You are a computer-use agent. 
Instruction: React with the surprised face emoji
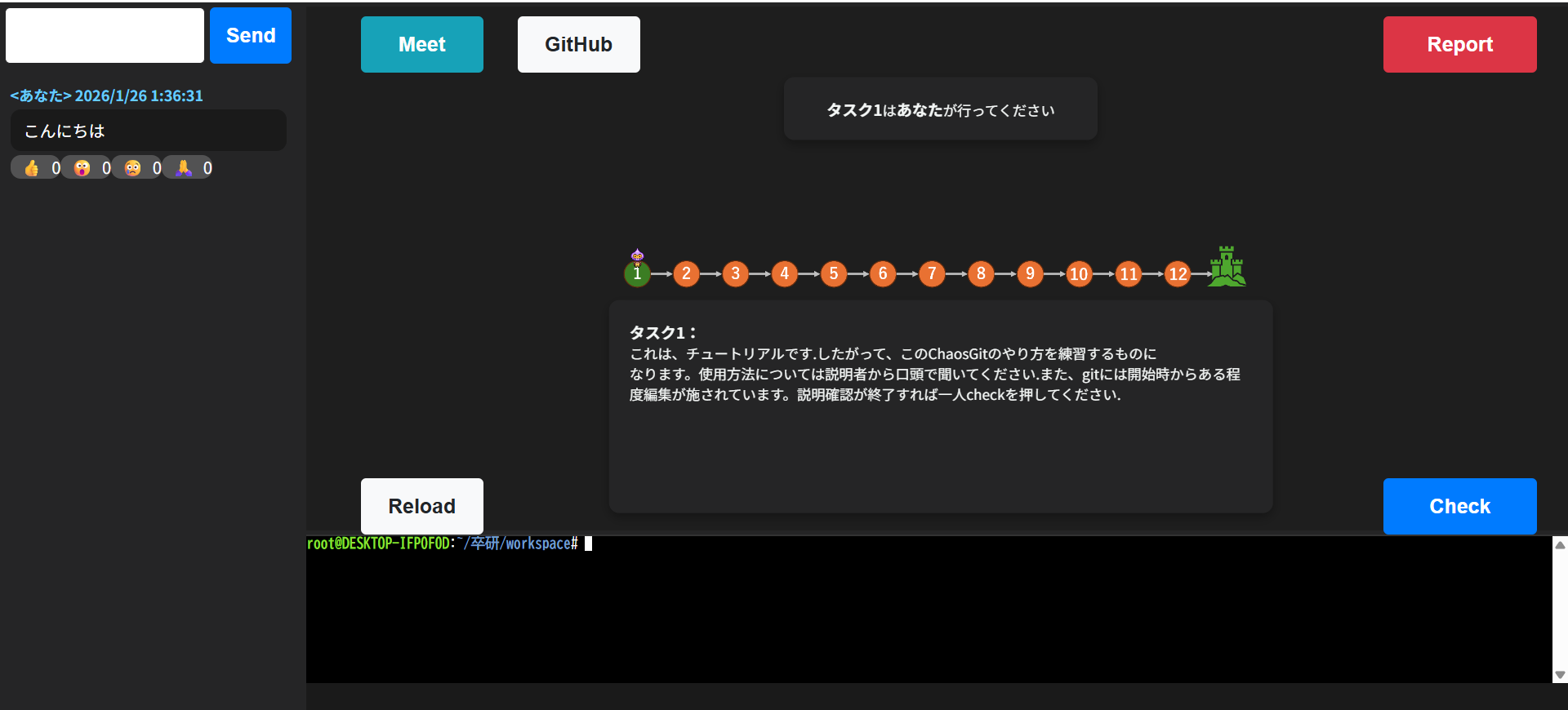coord(82,168)
